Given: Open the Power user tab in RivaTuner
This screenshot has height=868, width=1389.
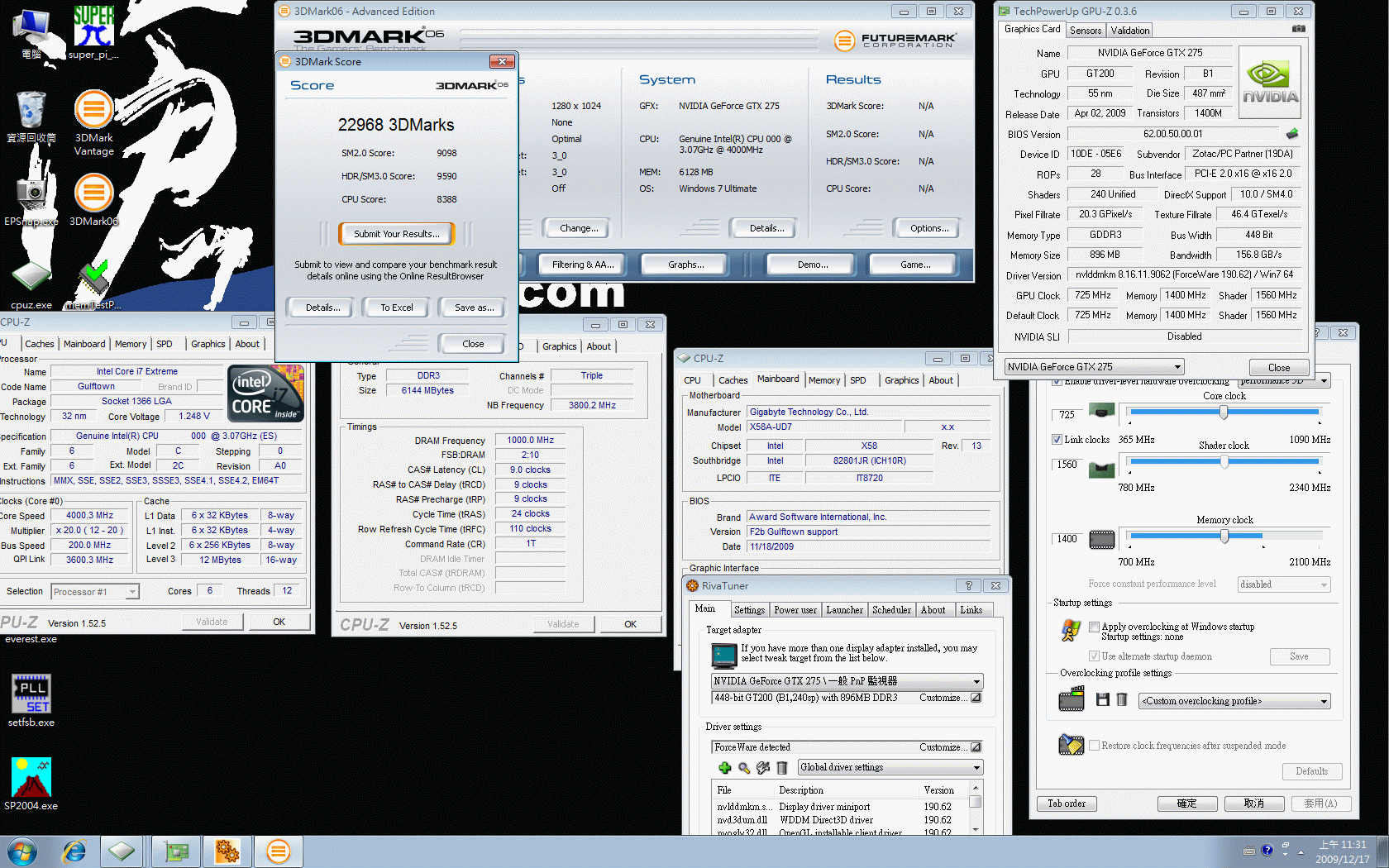Looking at the screenshot, I should tap(795, 610).
